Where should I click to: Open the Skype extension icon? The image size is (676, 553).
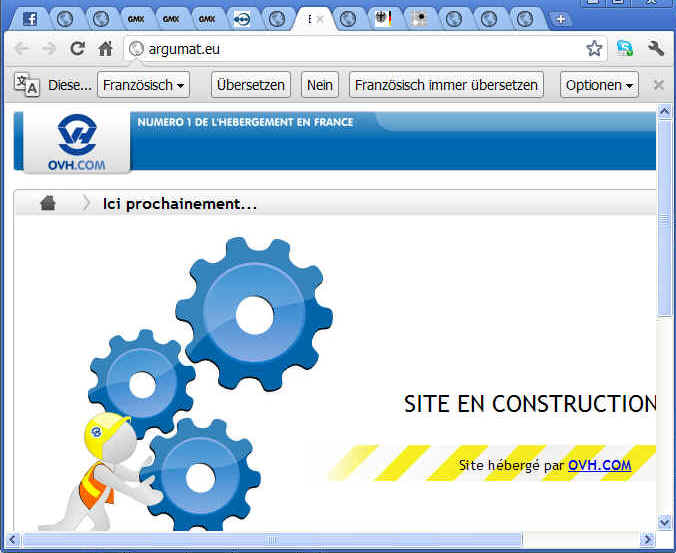(625, 48)
